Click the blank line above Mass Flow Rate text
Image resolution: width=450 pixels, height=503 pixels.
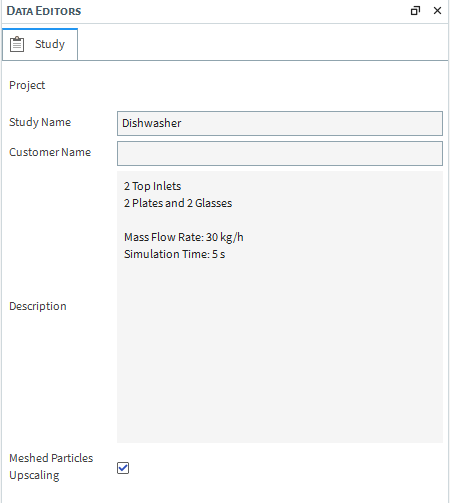tap(280, 220)
